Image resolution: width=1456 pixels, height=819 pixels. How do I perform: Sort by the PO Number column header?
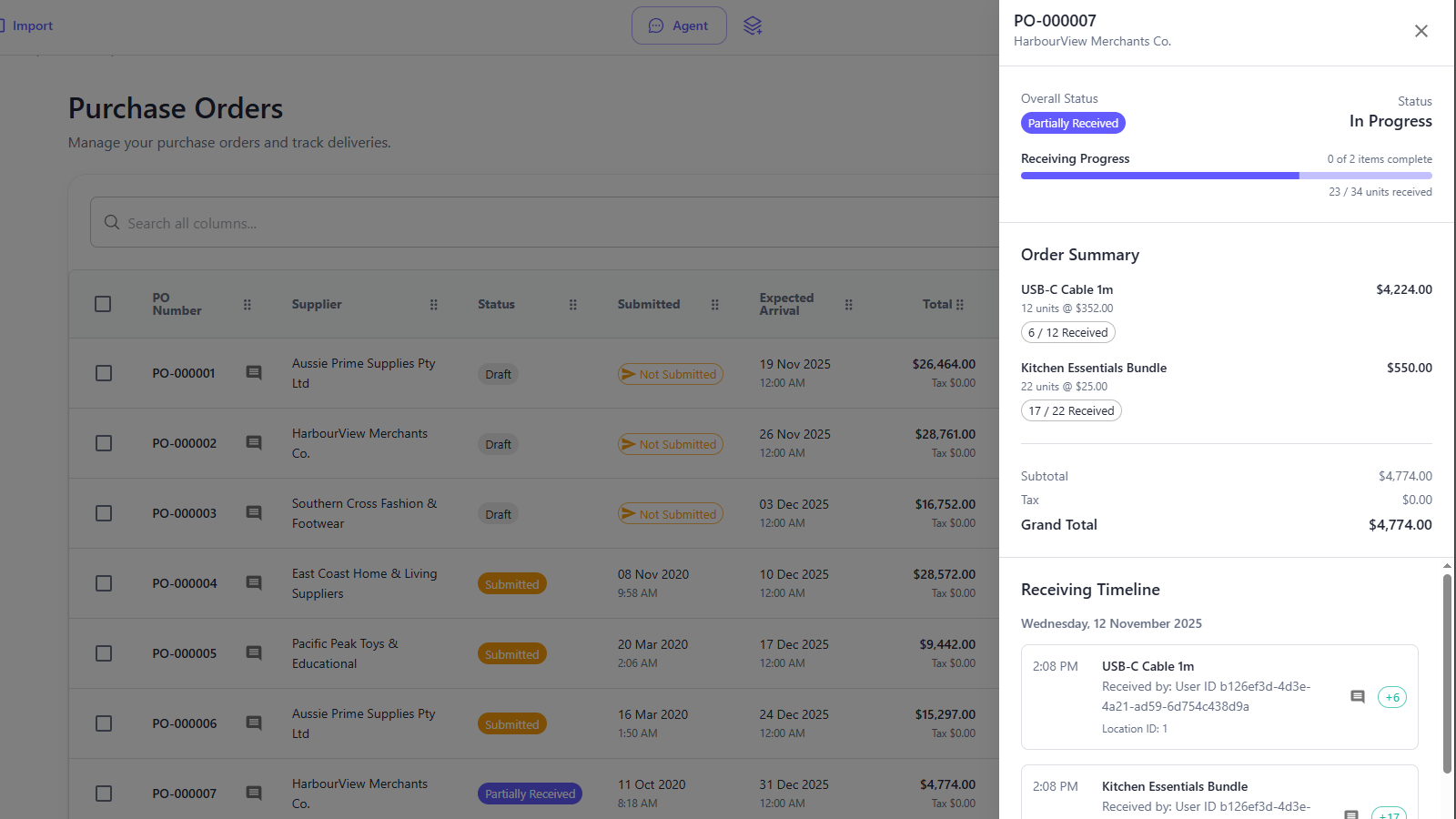177,304
